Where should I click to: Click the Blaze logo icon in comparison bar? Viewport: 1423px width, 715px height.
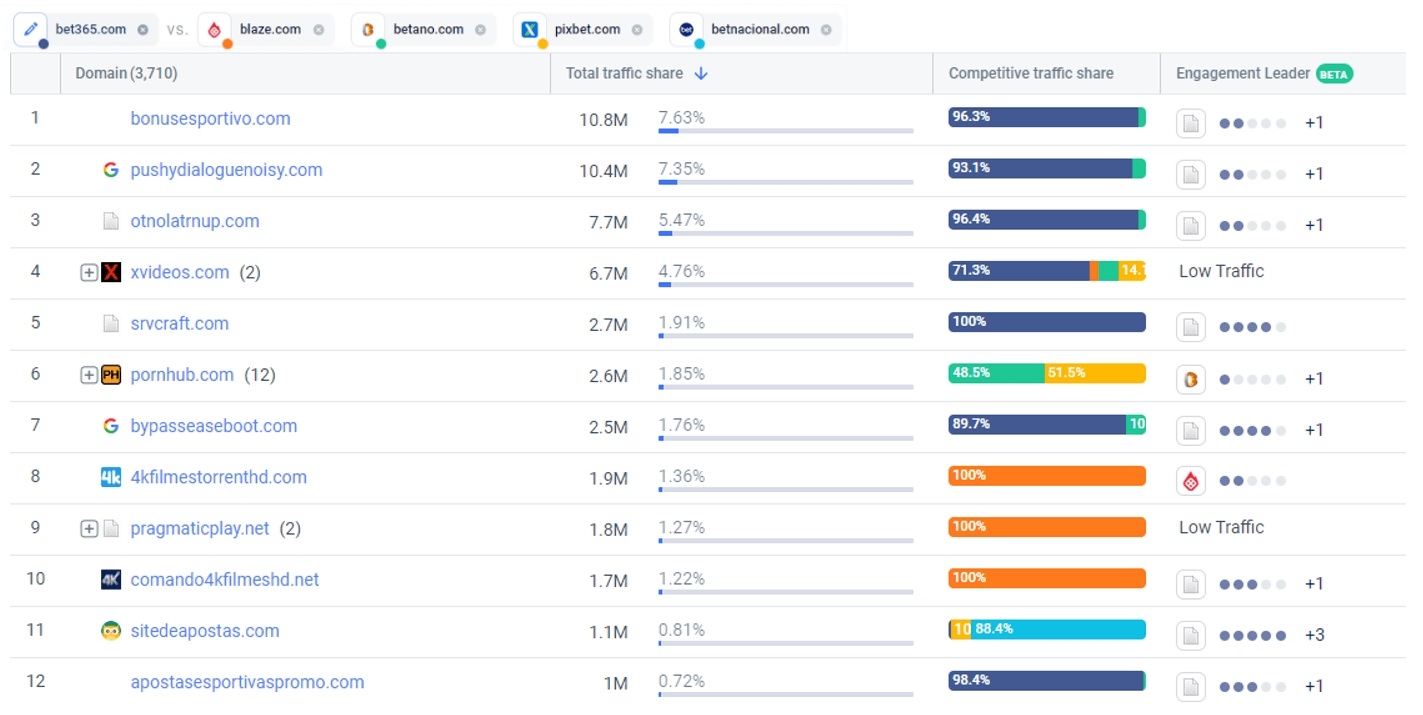[x=214, y=30]
